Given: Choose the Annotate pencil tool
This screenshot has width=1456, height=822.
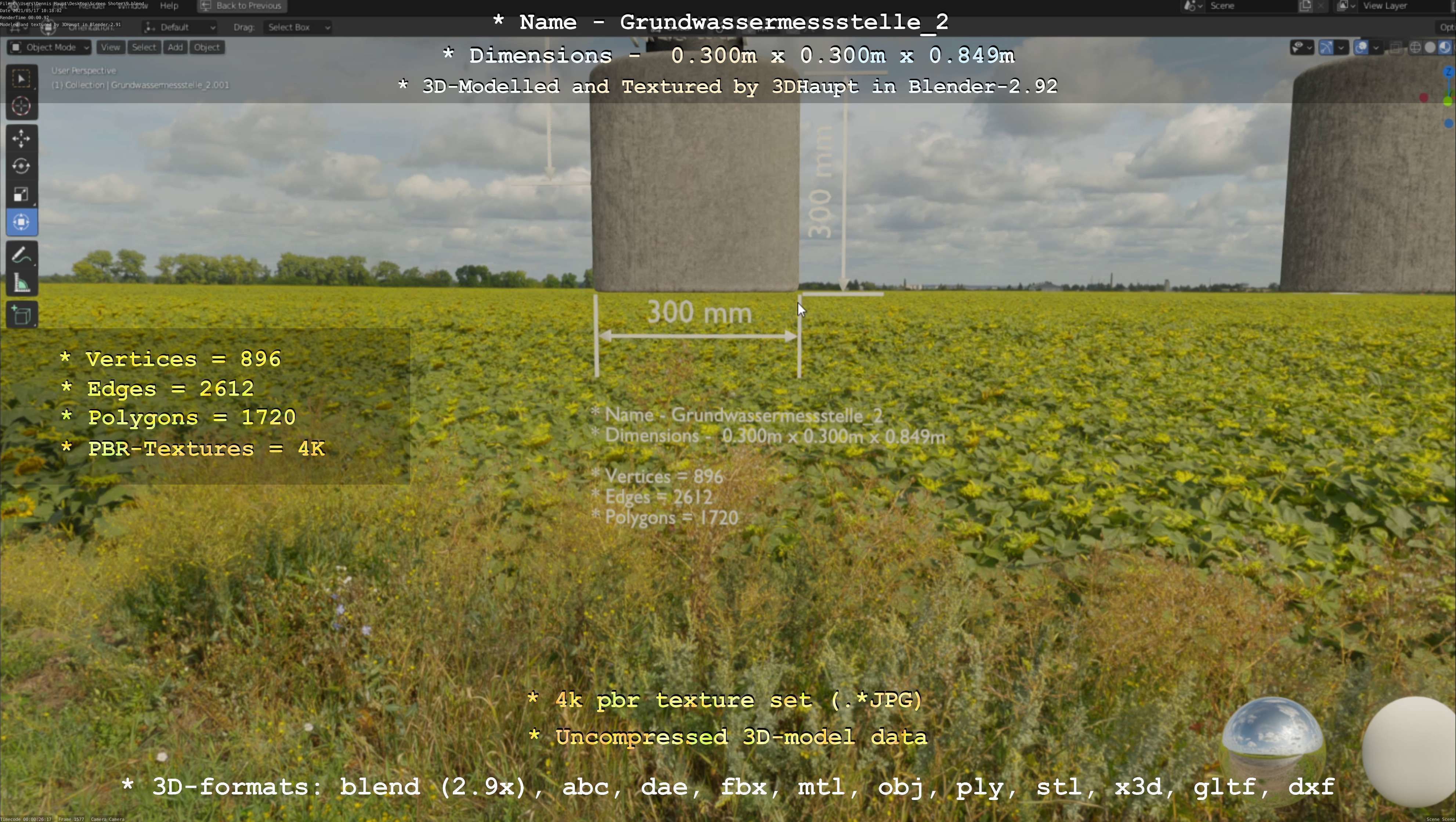Looking at the screenshot, I should [21, 256].
